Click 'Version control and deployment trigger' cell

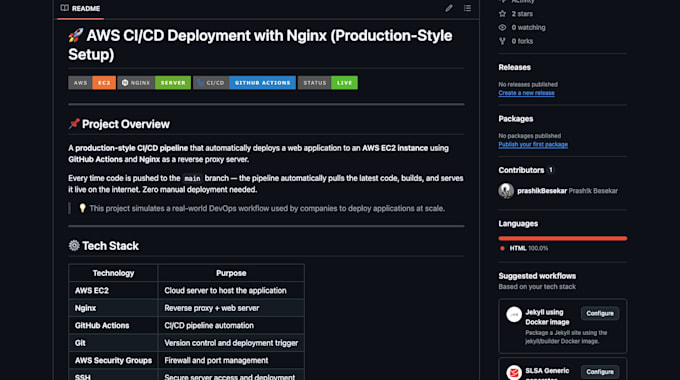pos(231,343)
